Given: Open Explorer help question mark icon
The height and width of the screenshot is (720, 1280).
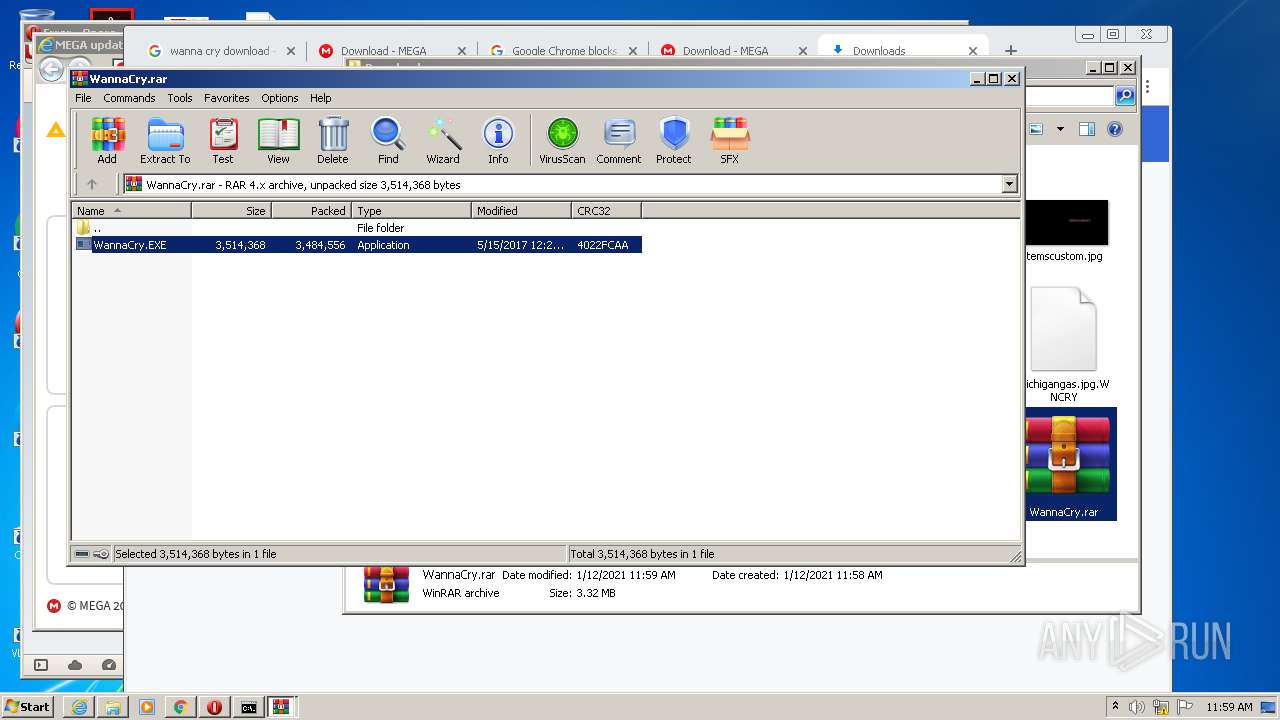Looking at the screenshot, I should [x=1115, y=129].
